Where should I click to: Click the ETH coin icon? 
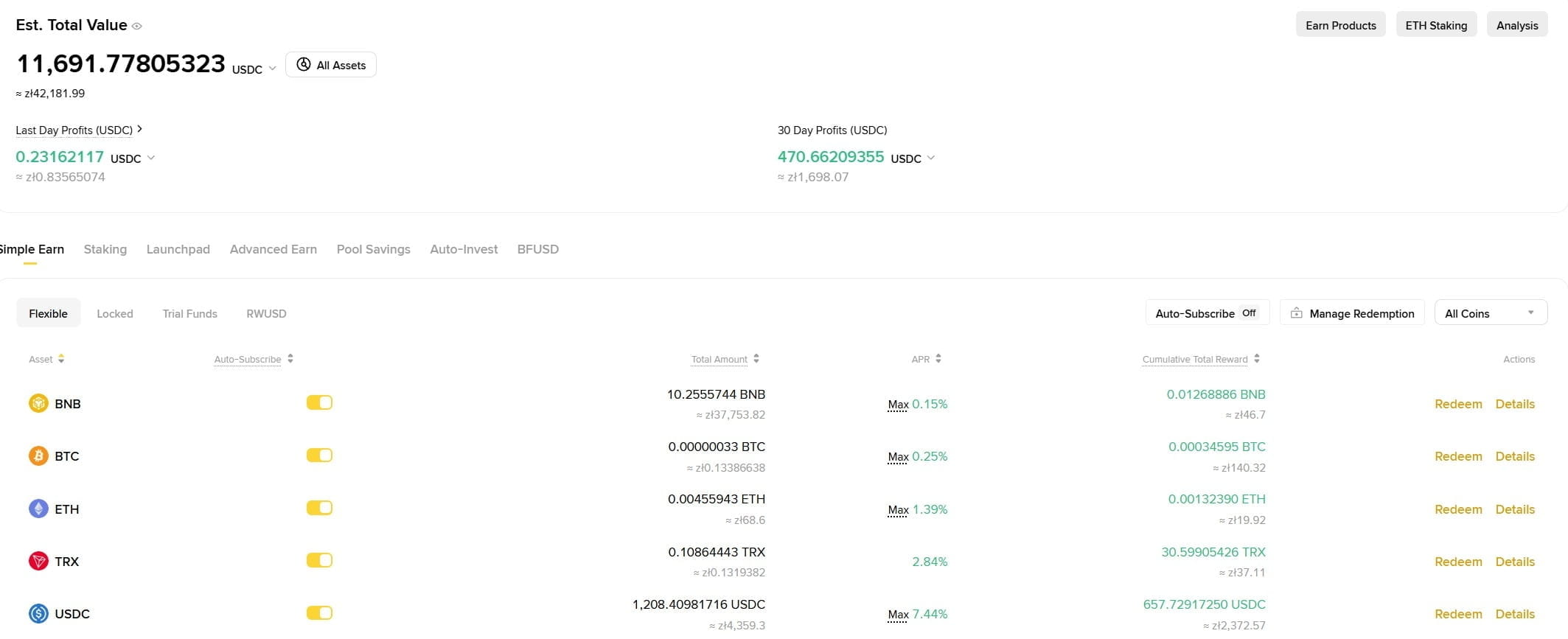coord(38,509)
